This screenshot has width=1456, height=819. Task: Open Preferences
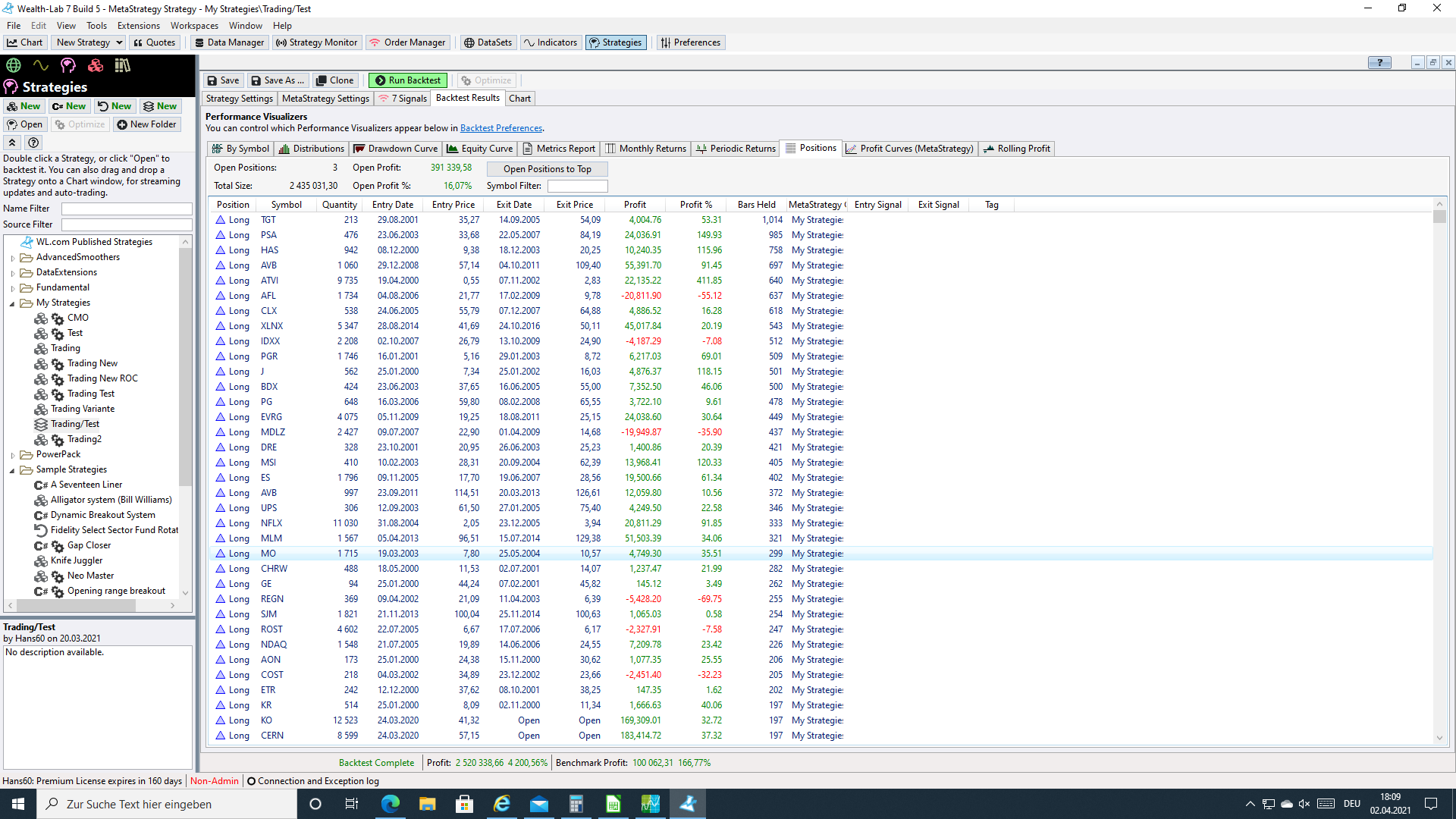690,42
